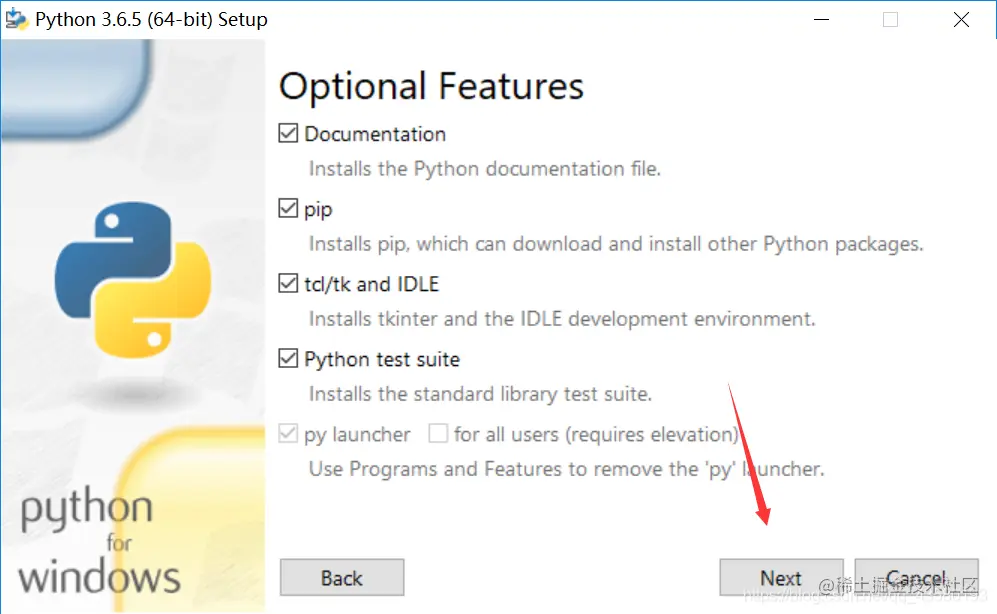Cancel the Python installation
This screenshot has width=997, height=614.
click(x=916, y=578)
